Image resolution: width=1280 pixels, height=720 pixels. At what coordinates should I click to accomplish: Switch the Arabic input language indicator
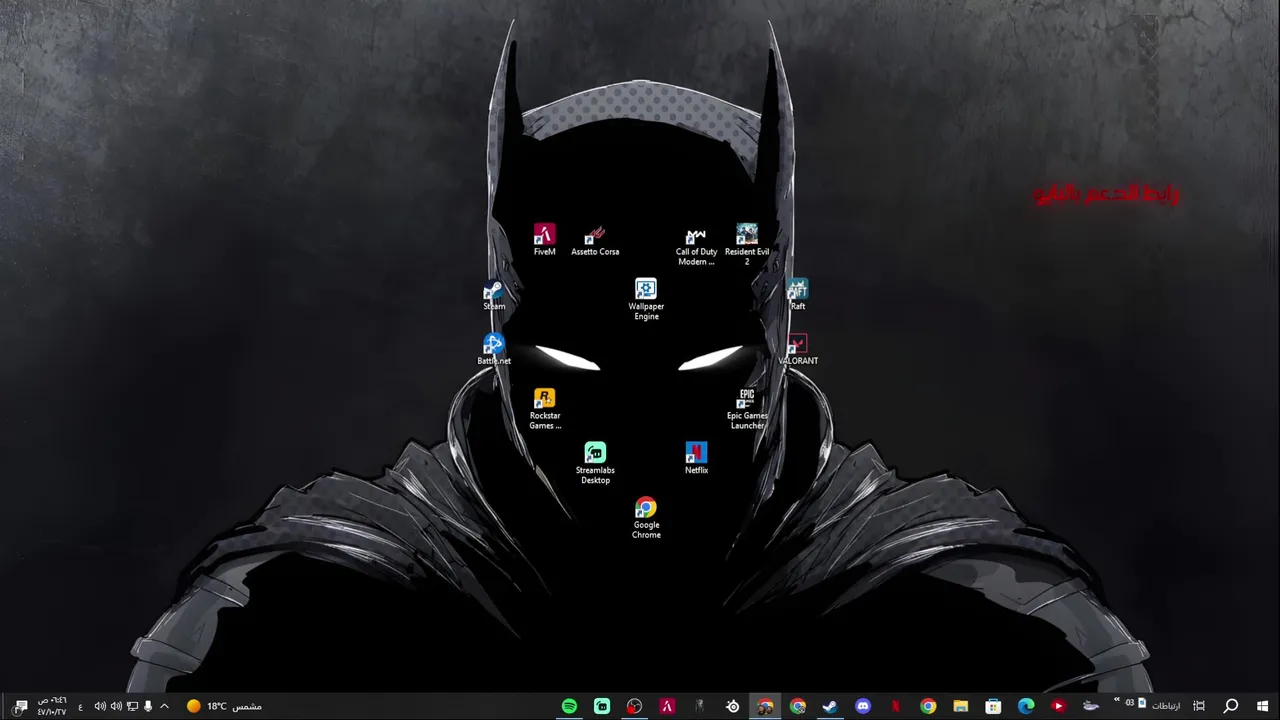pos(80,707)
